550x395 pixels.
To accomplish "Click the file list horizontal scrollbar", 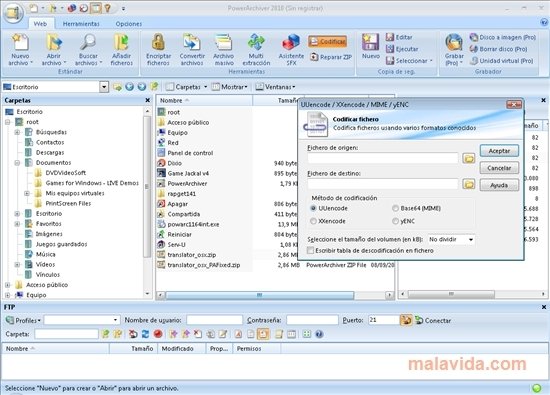I will [259, 295].
